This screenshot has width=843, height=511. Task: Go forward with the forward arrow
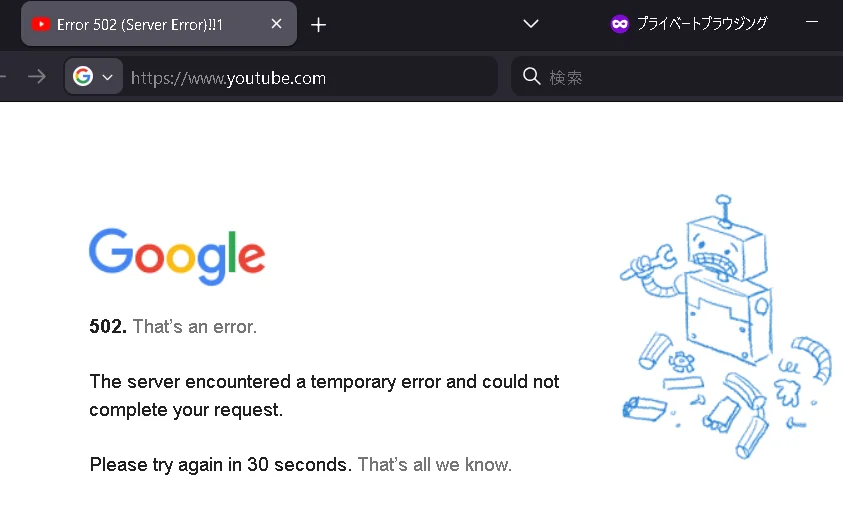coord(37,77)
